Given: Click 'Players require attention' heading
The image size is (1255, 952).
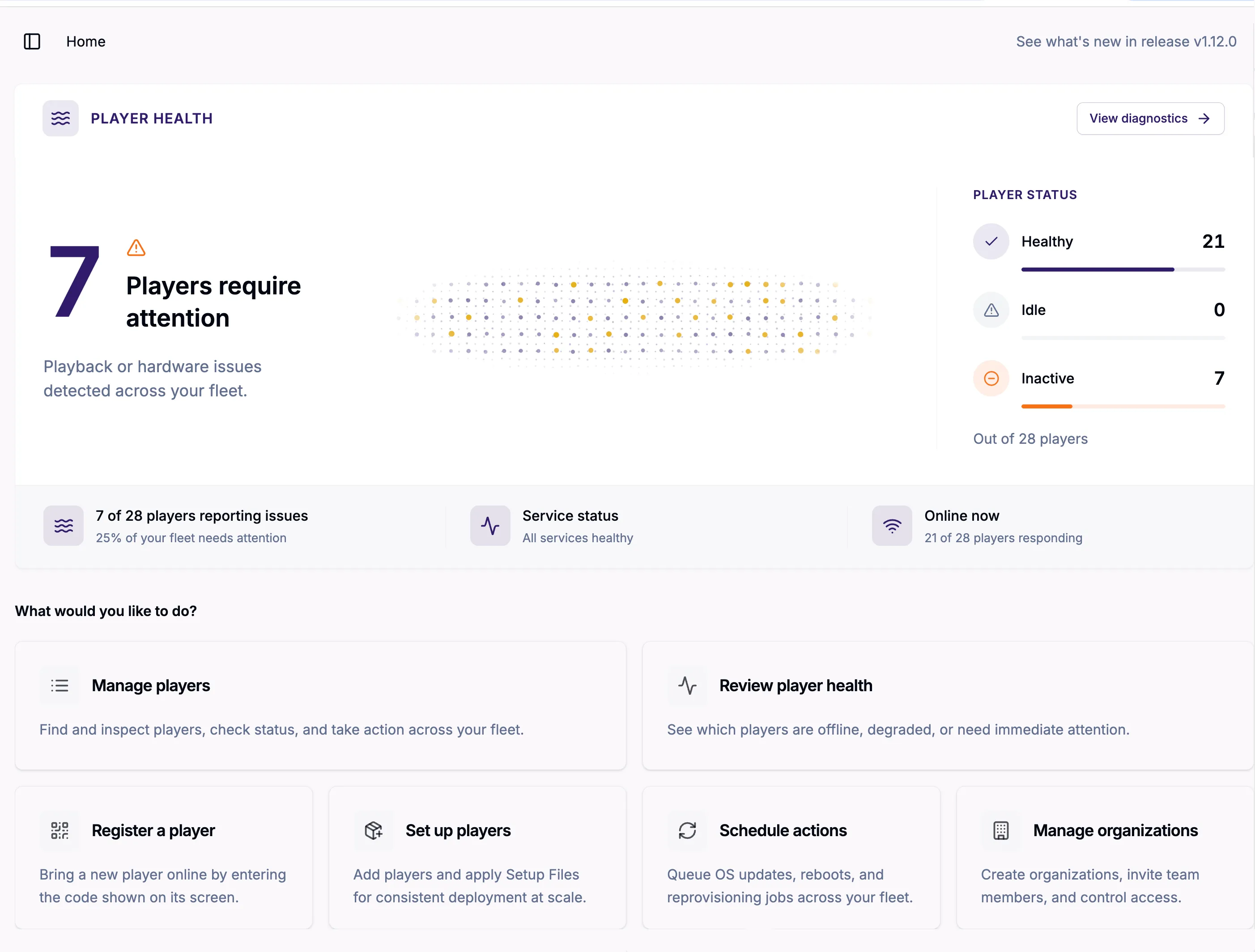Looking at the screenshot, I should point(213,302).
